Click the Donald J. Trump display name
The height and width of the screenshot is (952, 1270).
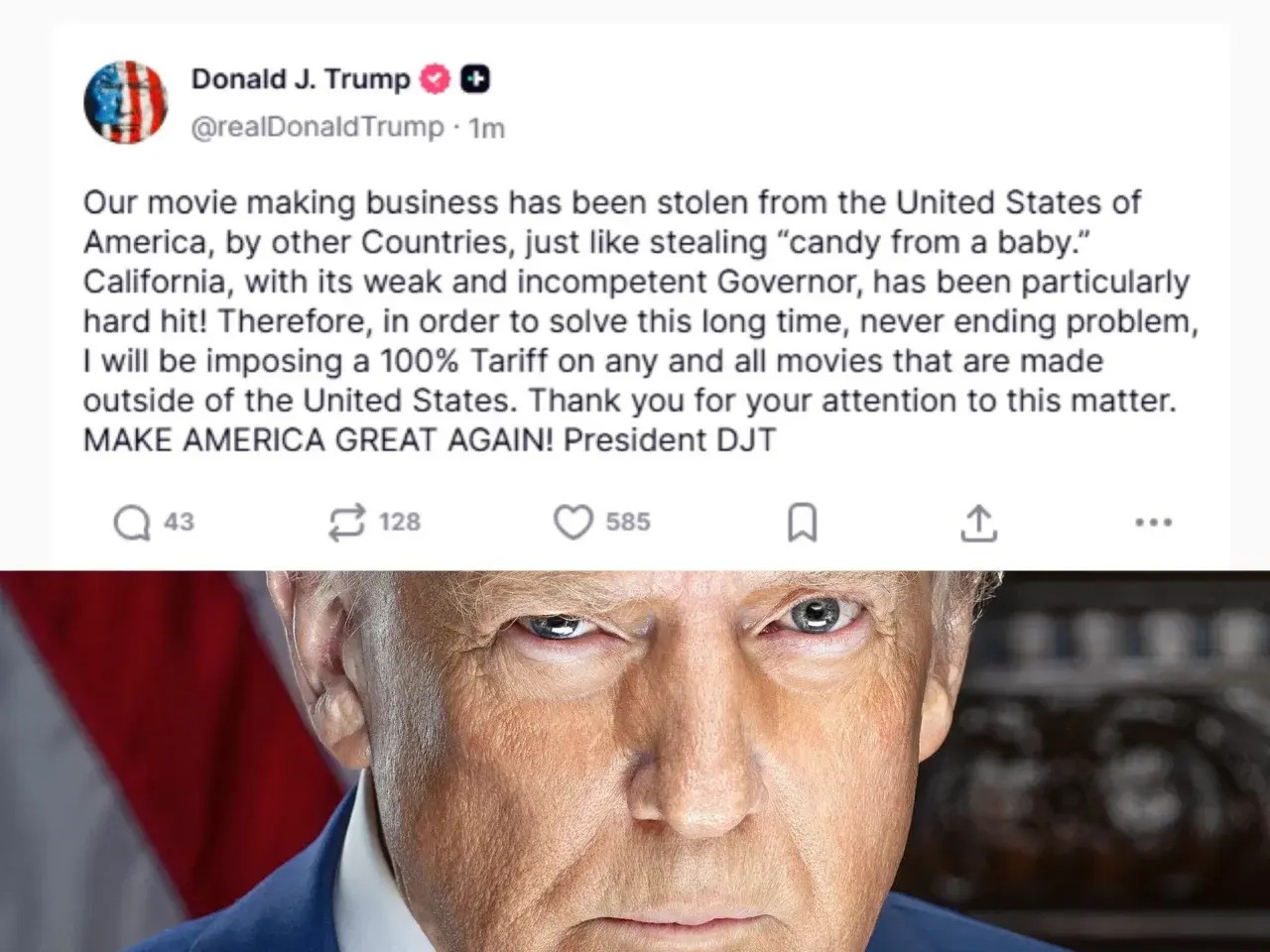(x=301, y=79)
